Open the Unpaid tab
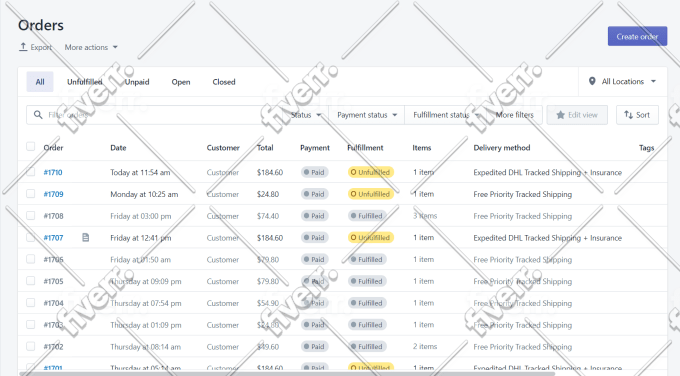Viewport: 680px width, 376px height. pyautogui.click(x=137, y=82)
